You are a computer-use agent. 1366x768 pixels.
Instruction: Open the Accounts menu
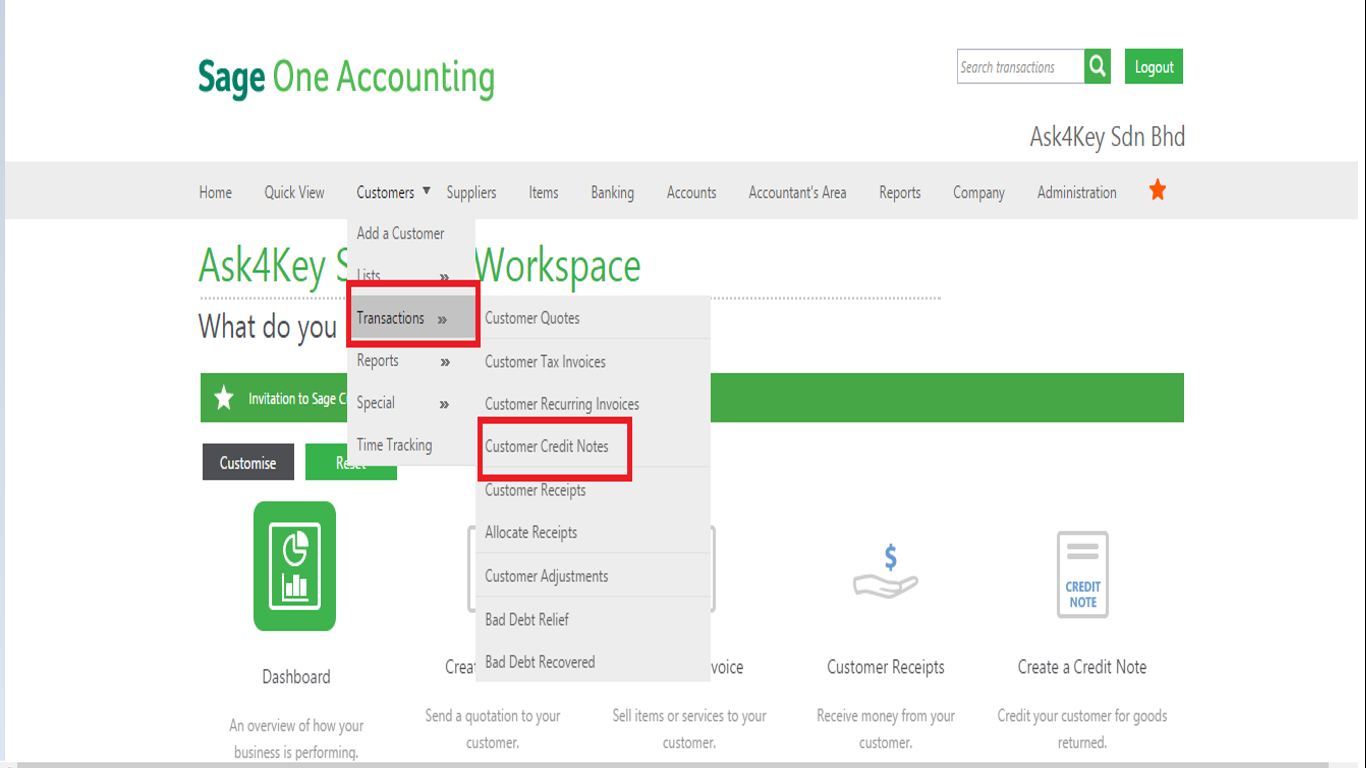[691, 192]
